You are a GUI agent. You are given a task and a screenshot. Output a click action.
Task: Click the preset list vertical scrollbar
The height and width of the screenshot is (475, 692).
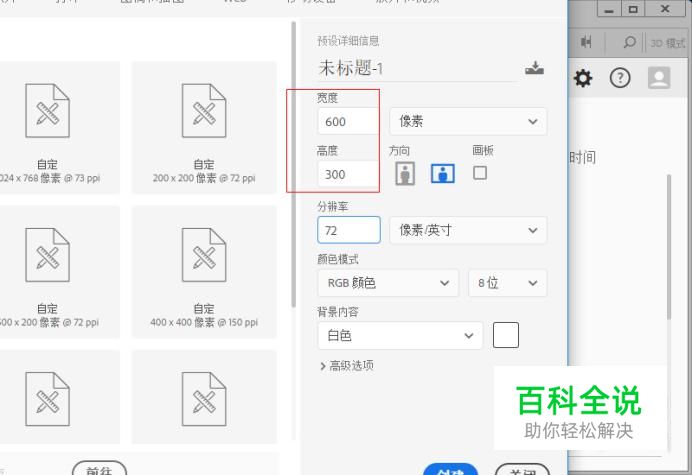click(x=293, y=164)
